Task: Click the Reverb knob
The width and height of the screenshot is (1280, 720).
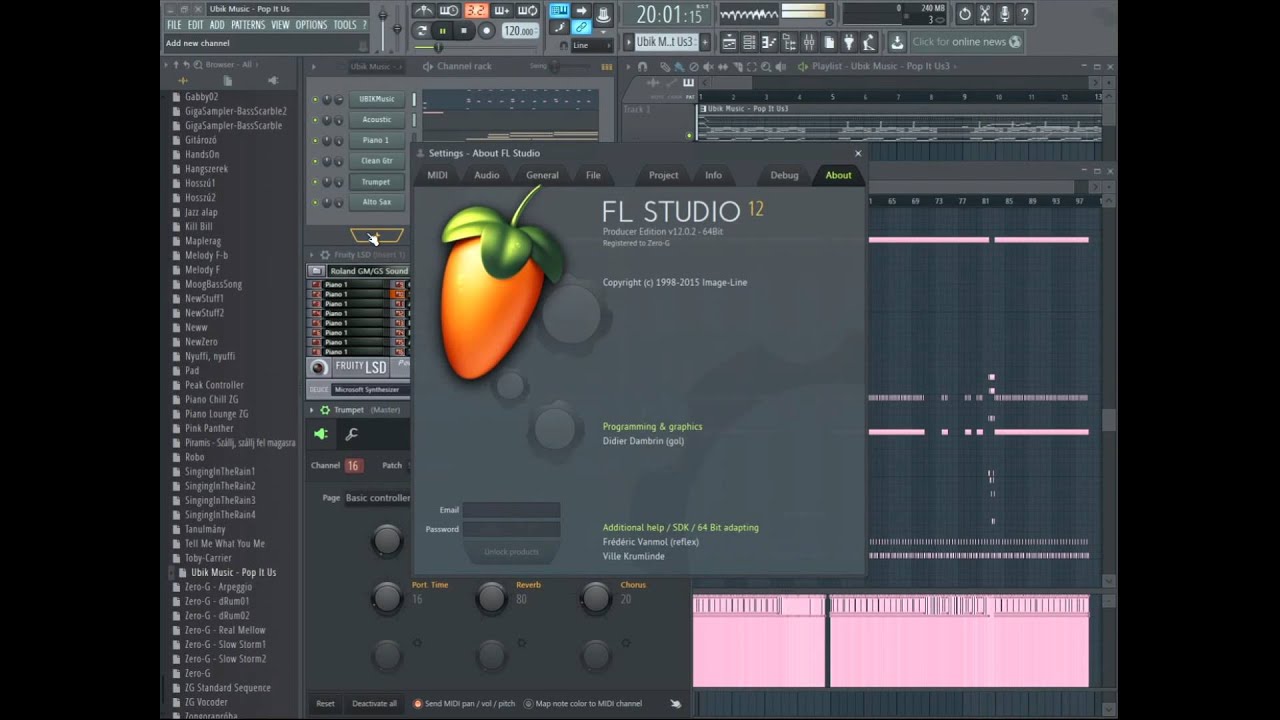Action: point(491,598)
